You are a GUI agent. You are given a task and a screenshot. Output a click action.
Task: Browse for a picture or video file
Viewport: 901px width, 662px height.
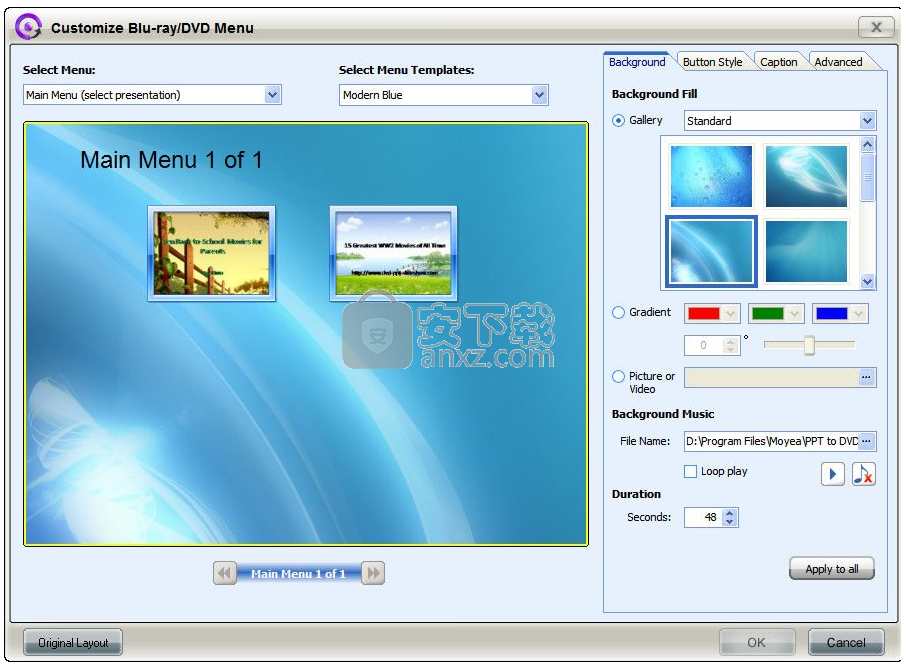click(x=867, y=377)
